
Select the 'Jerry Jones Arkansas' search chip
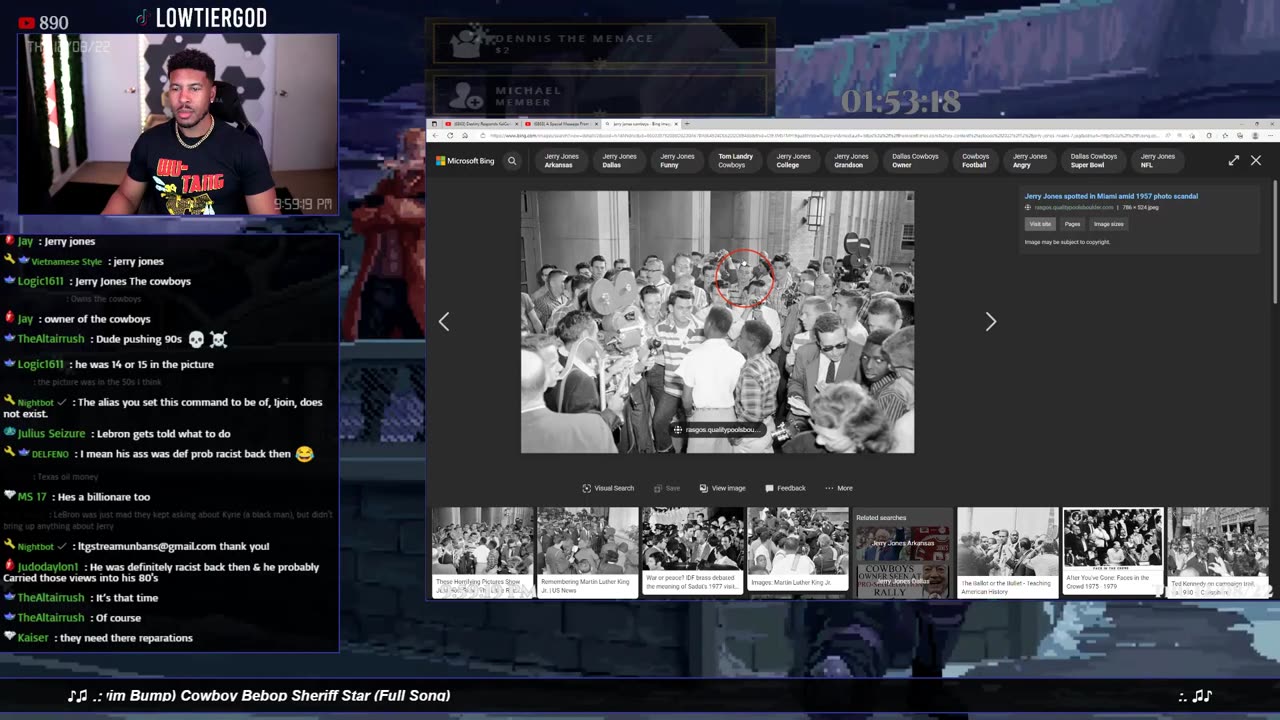(561, 160)
